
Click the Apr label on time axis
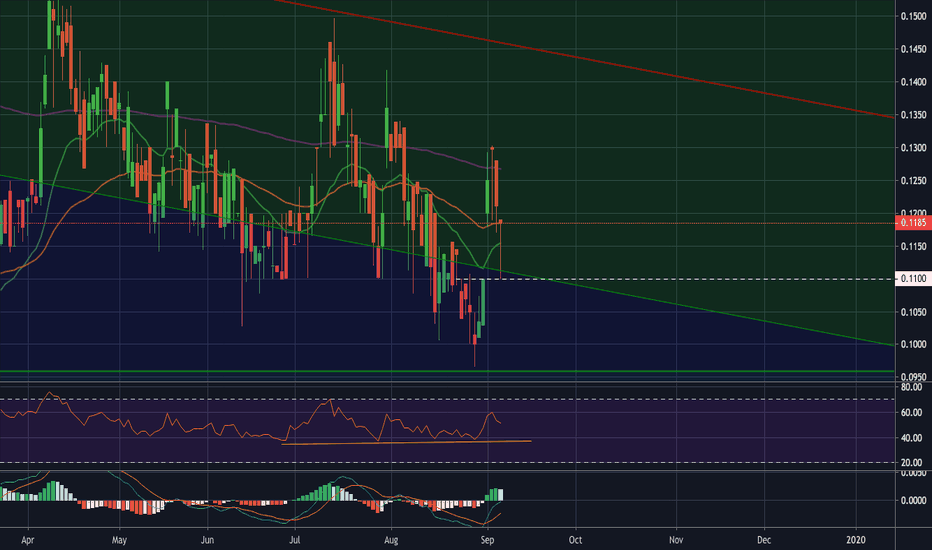[x=27, y=540]
